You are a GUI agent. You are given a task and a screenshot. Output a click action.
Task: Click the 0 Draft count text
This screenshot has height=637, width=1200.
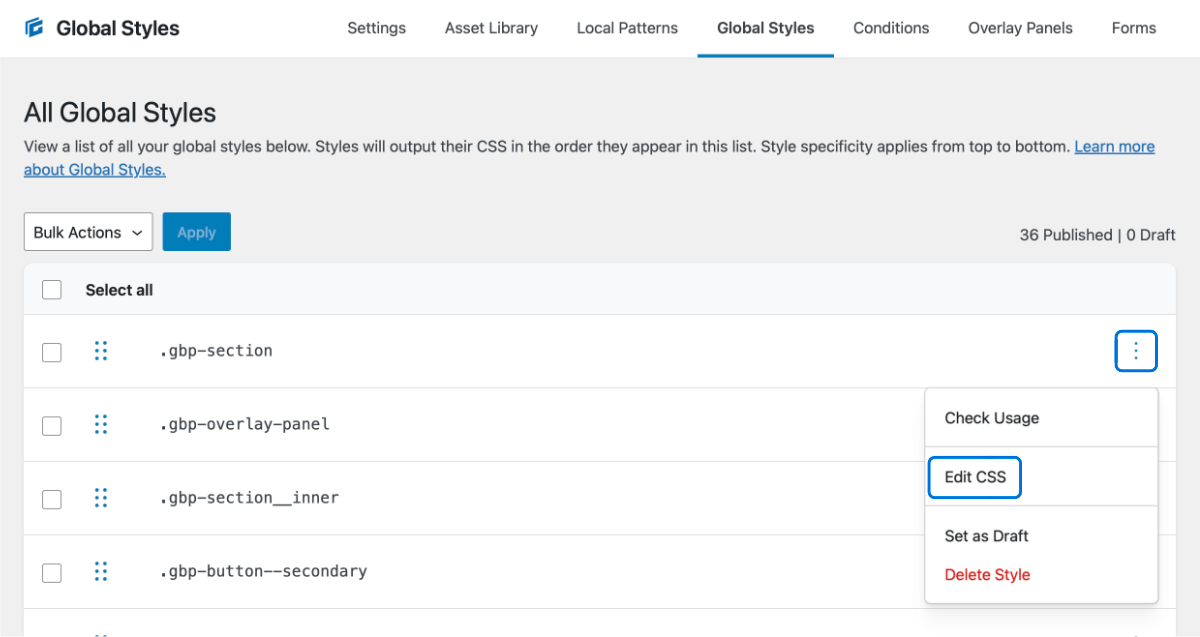[1151, 235]
